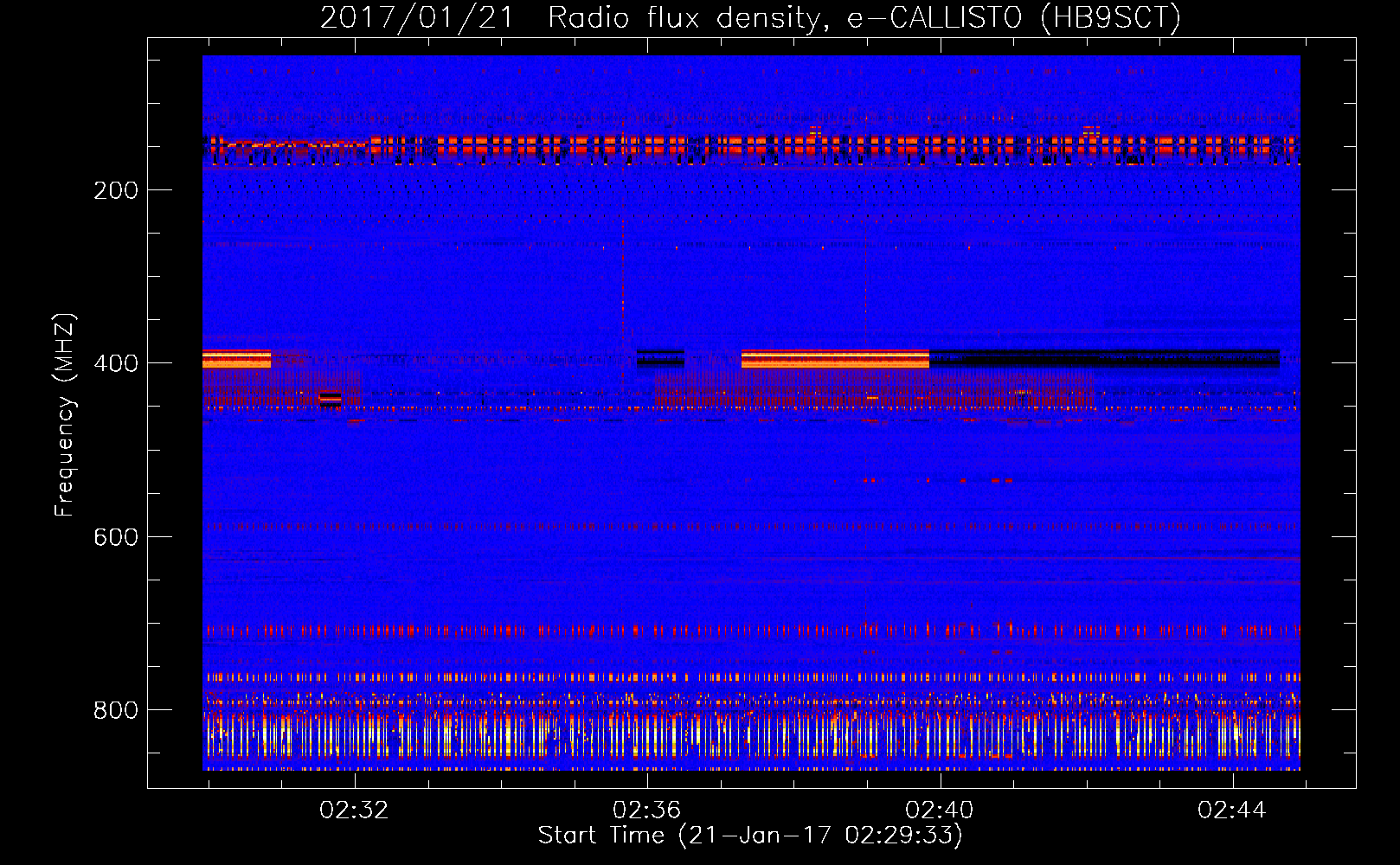Click the 200 frequency tick label
This screenshot has height=865, width=1400.
pos(116,190)
